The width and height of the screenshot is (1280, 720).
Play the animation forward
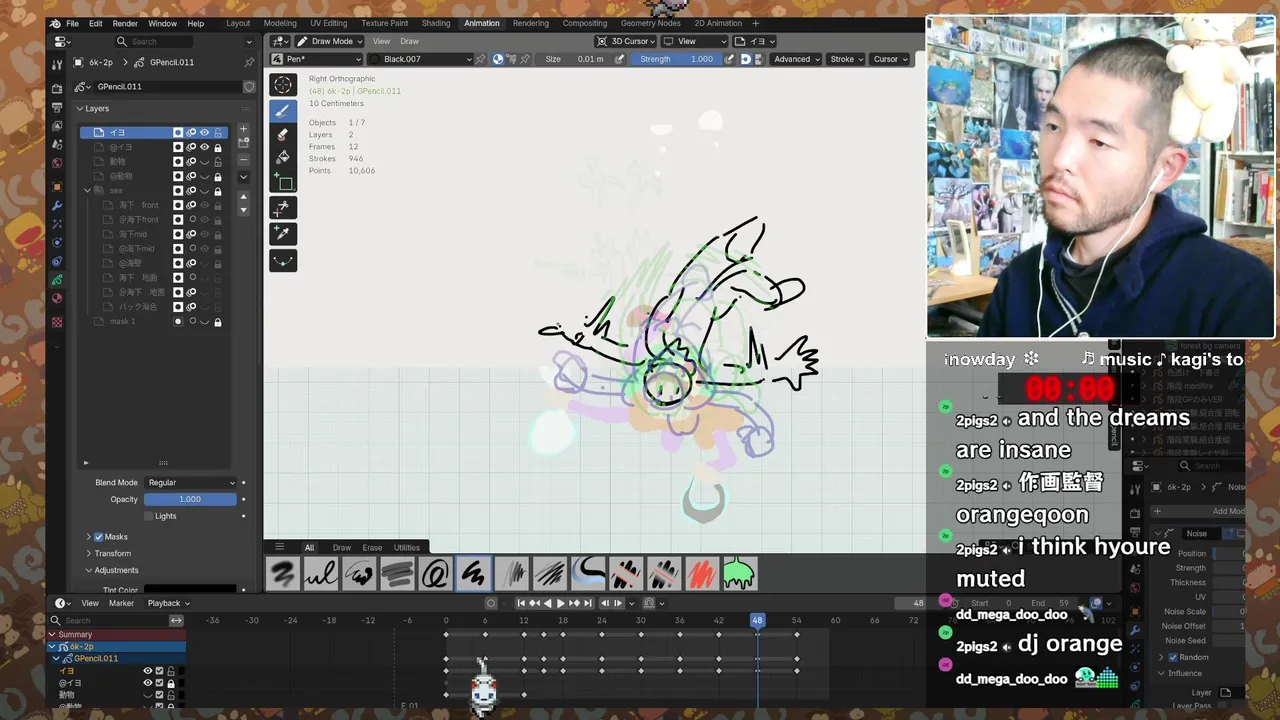click(560, 603)
